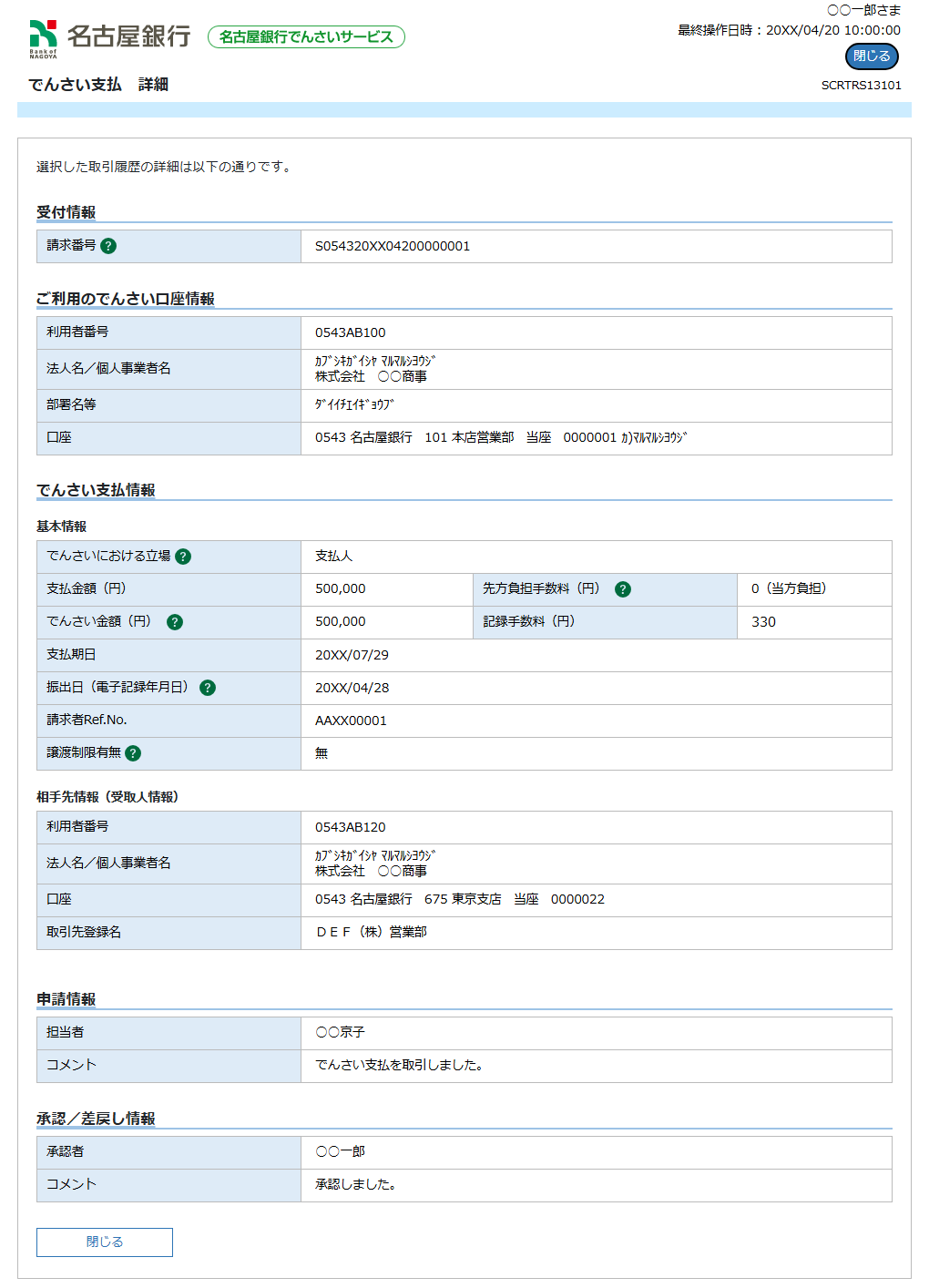Open help icon next to 請求番号
Viewport: 929px width, 1288px height.
tap(108, 246)
